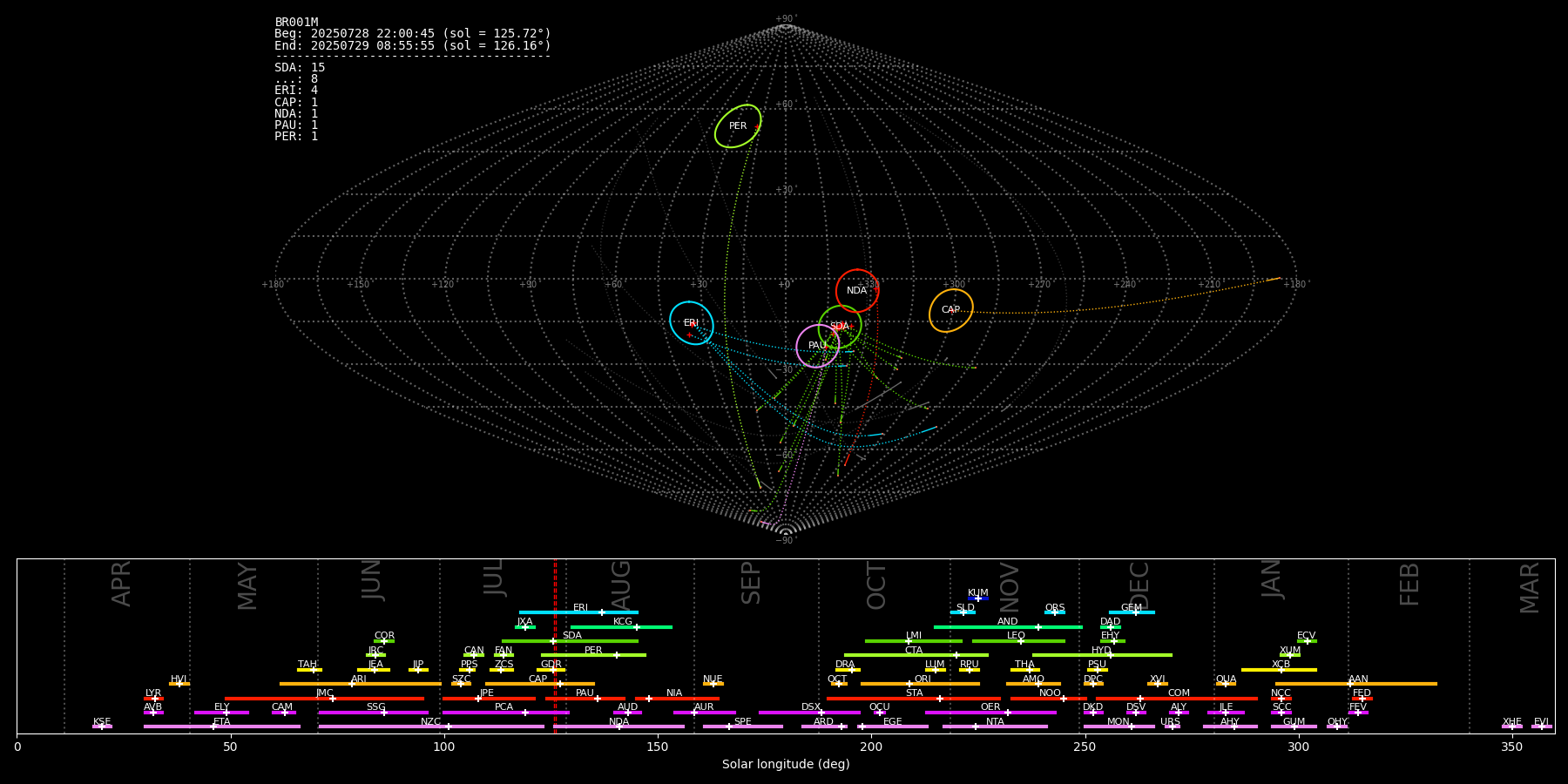Click the pink NTA timeline bar
1568x784 pixels.
pyautogui.click(x=995, y=727)
